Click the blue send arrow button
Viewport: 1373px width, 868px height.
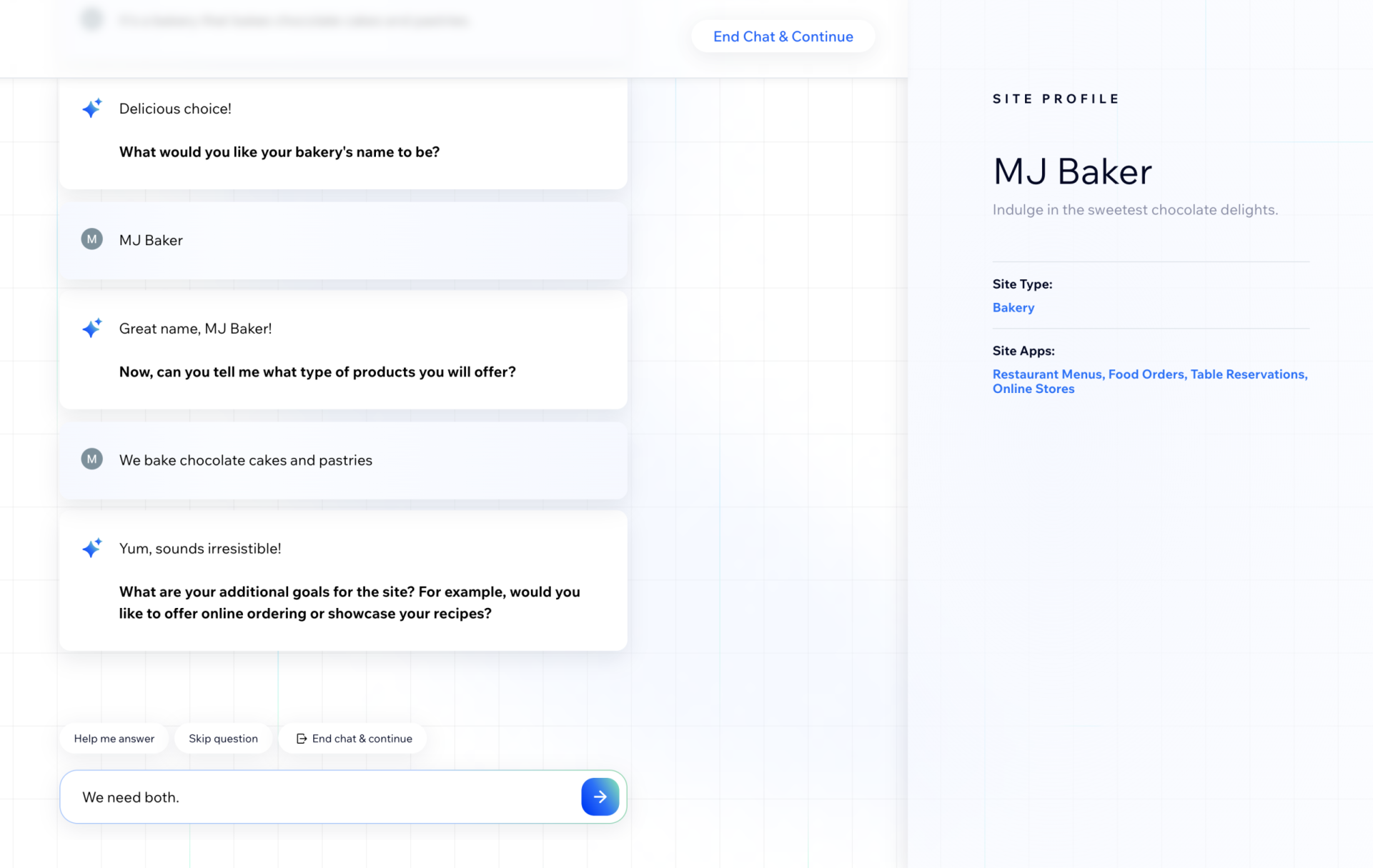coord(600,797)
